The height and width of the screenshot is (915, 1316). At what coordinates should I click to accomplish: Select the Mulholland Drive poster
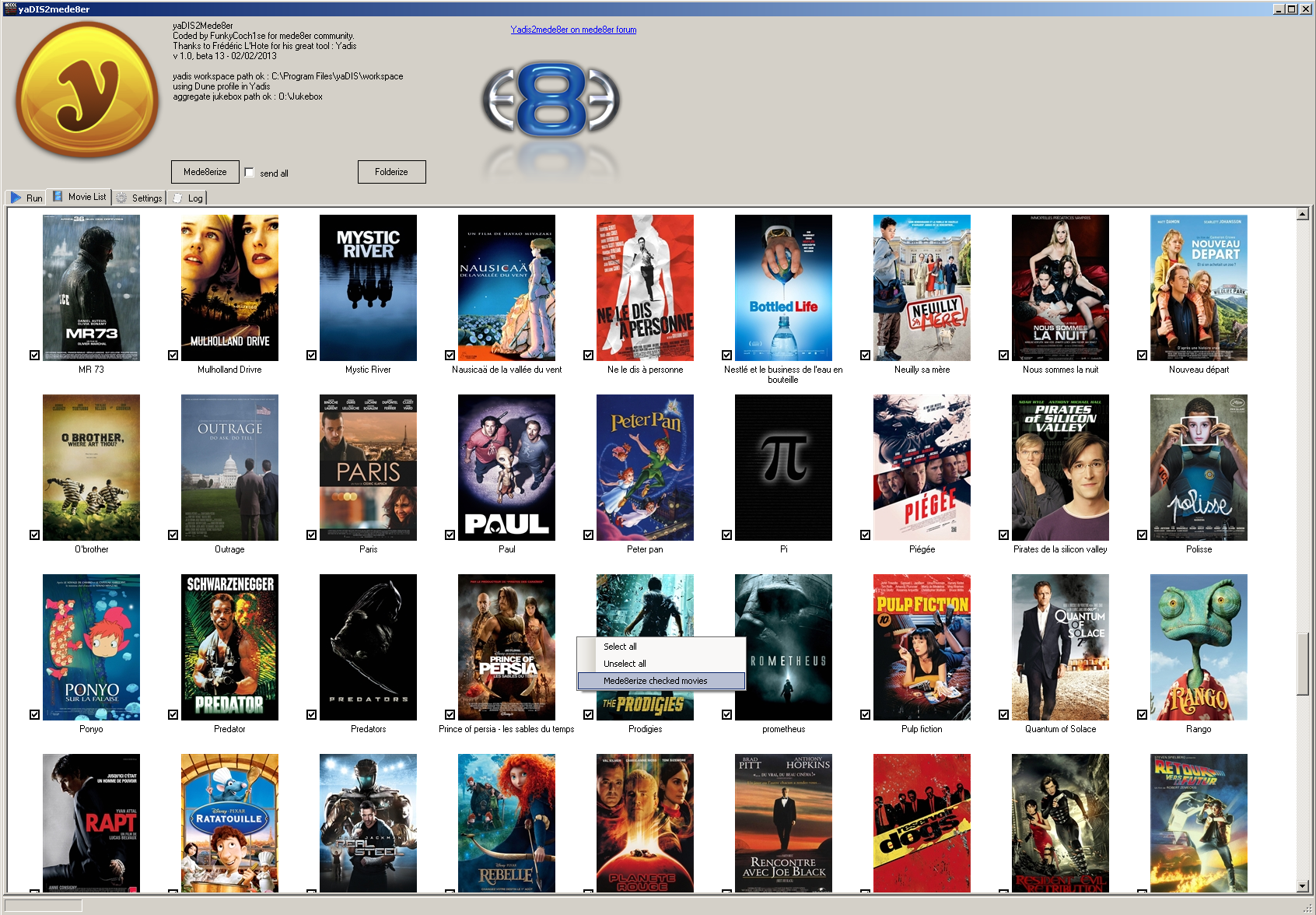click(229, 288)
